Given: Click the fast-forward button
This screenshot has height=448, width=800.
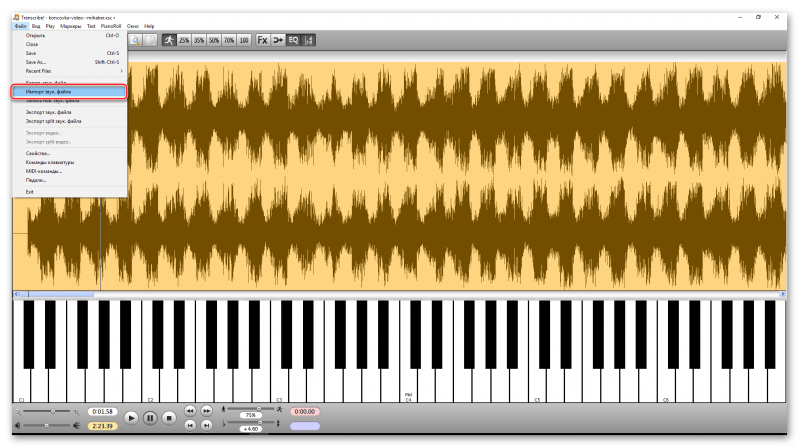Looking at the screenshot, I should point(206,411).
